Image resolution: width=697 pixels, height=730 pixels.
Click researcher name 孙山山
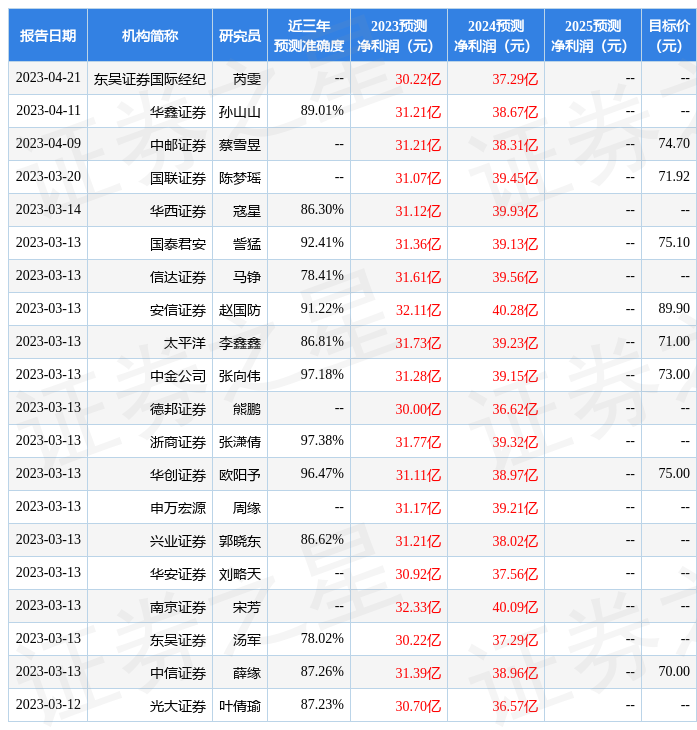pyautogui.click(x=240, y=112)
